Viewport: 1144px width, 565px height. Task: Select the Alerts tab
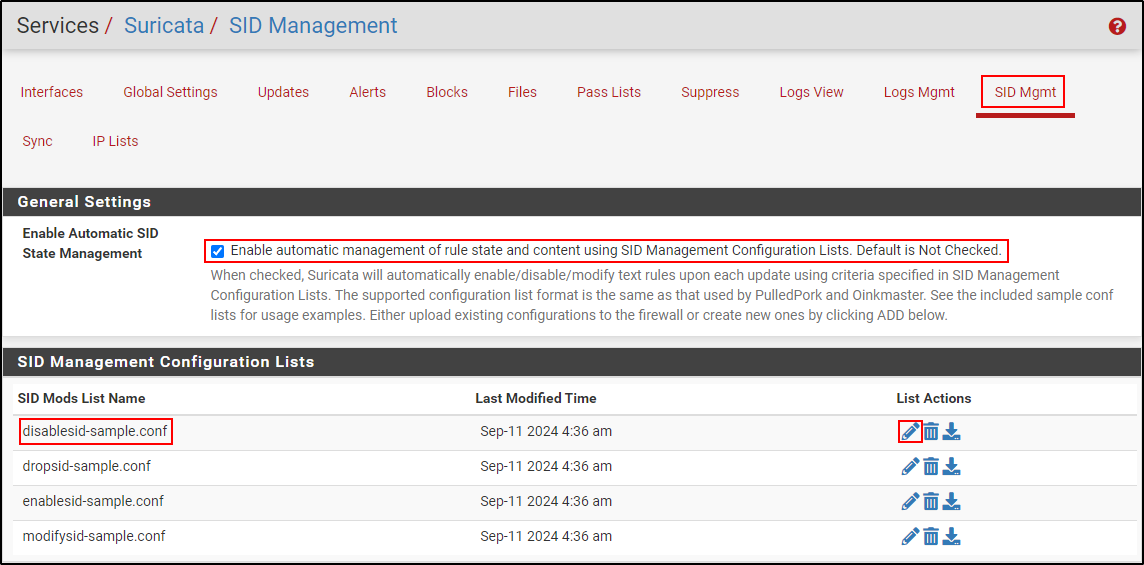tap(368, 93)
